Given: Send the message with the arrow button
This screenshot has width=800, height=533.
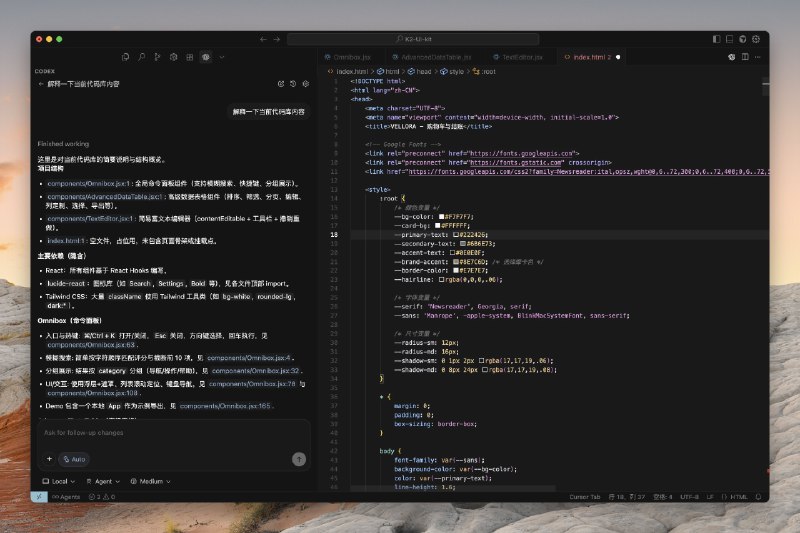Looking at the screenshot, I should pos(299,460).
